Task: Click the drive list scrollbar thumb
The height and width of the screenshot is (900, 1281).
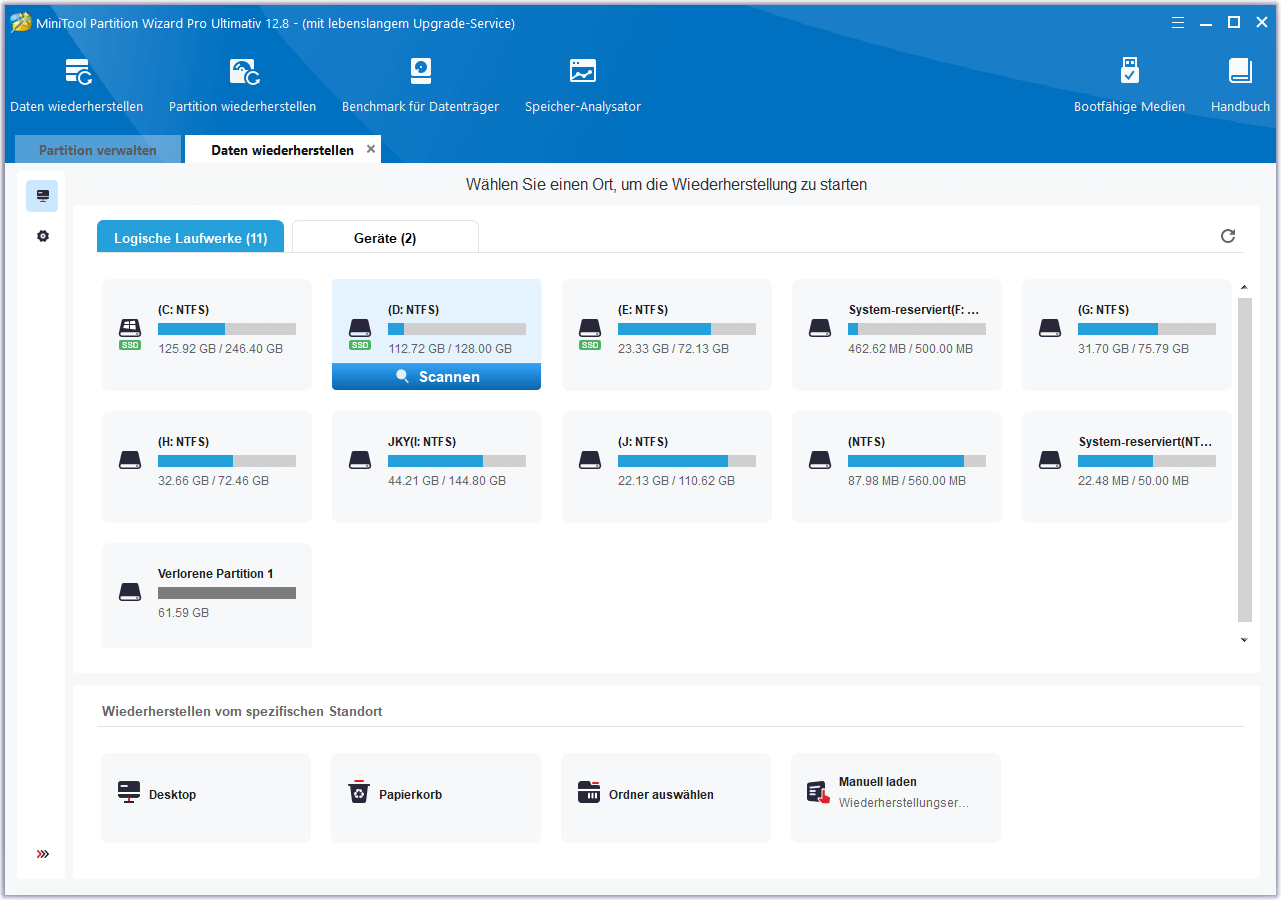Action: coord(1245,460)
